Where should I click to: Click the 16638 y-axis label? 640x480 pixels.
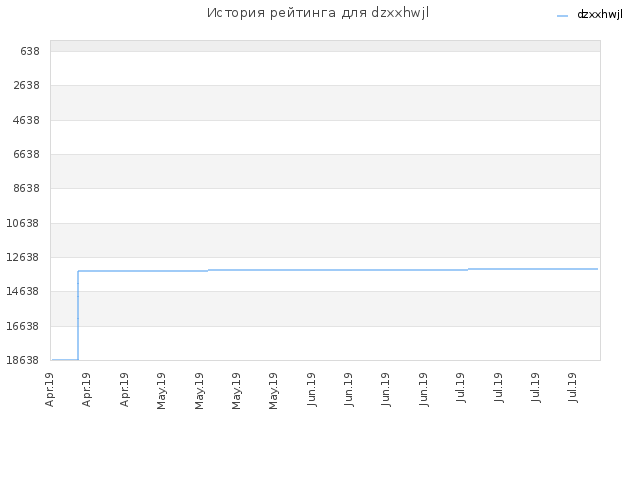[23, 326]
